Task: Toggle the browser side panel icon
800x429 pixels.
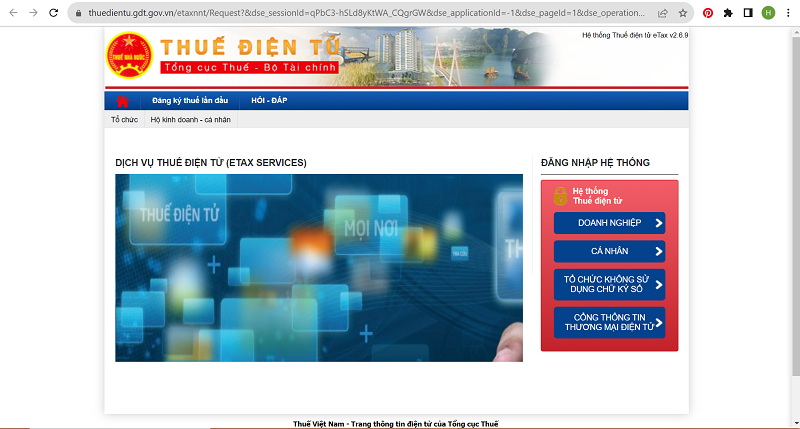Action: click(748, 13)
